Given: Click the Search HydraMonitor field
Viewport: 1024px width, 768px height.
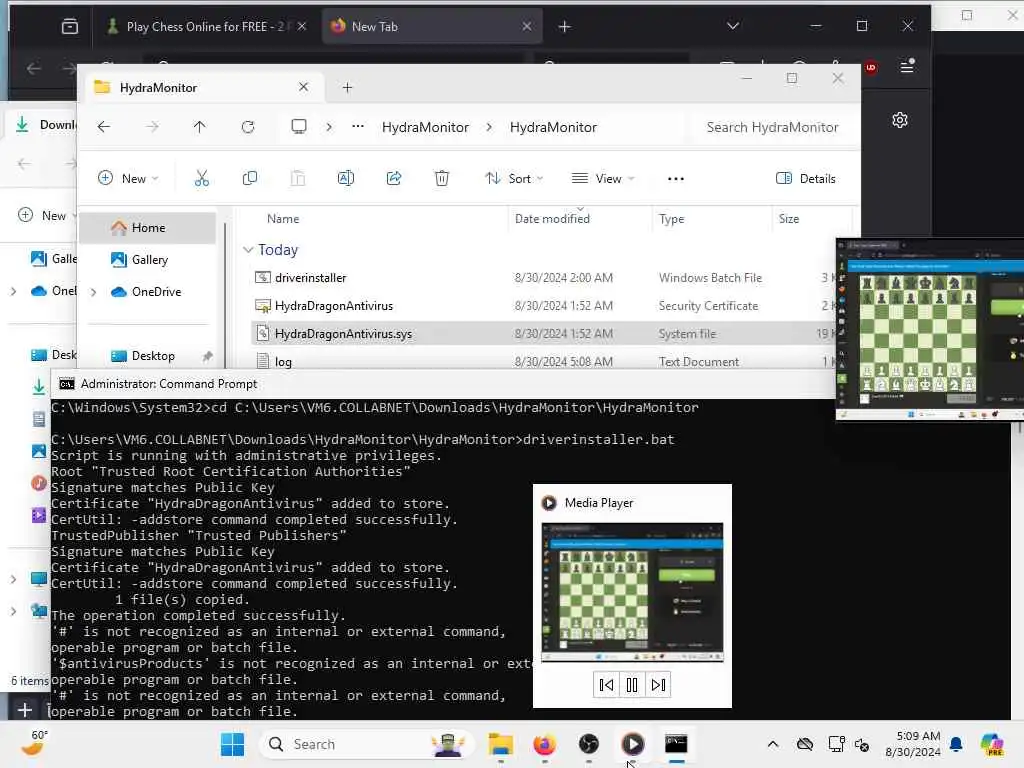Looking at the screenshot, I should (x=773, y=127).
